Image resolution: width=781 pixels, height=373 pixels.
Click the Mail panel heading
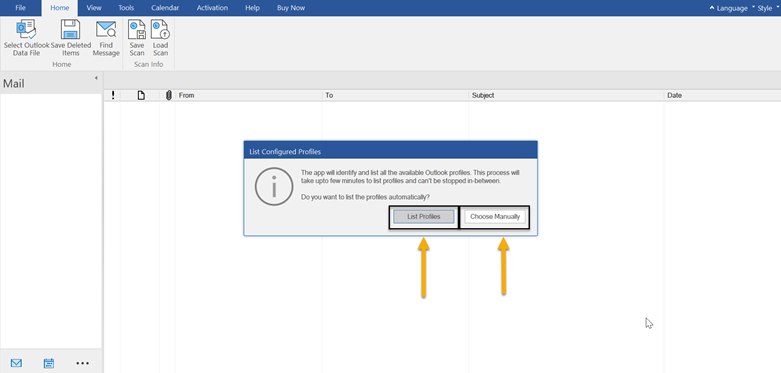click(14, 84)
